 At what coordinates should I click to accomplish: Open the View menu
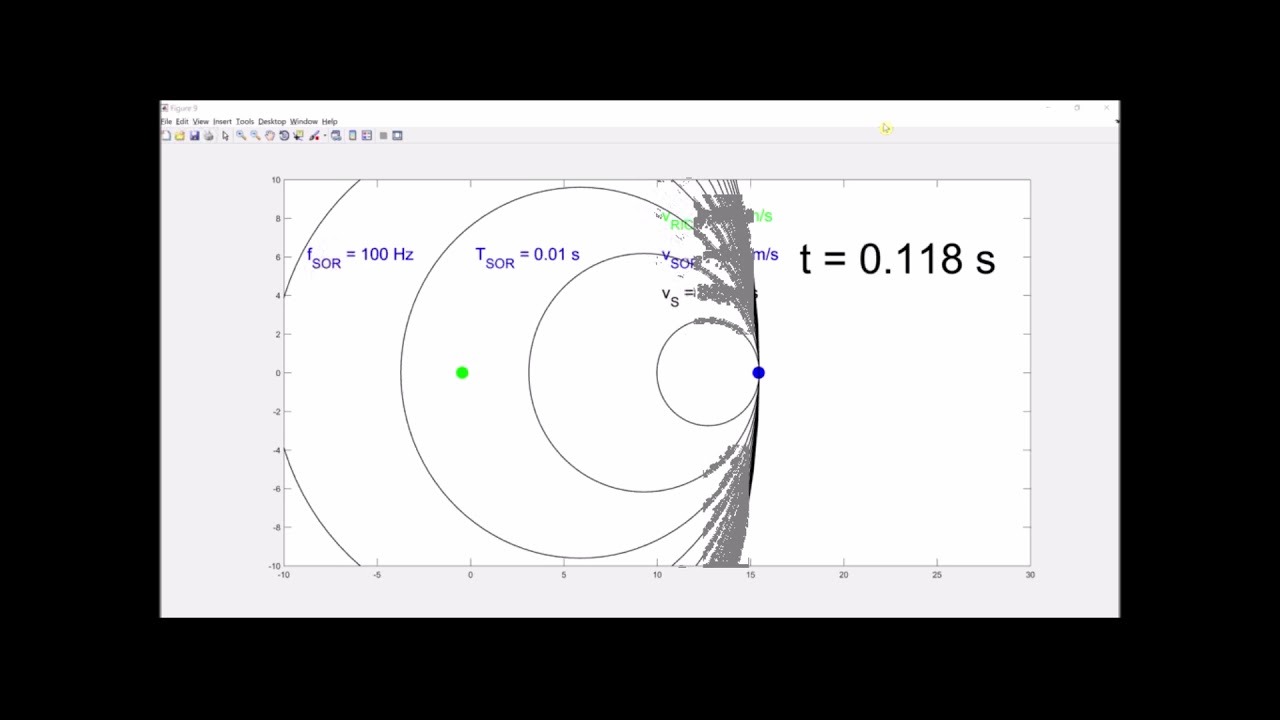coord(201,121)
